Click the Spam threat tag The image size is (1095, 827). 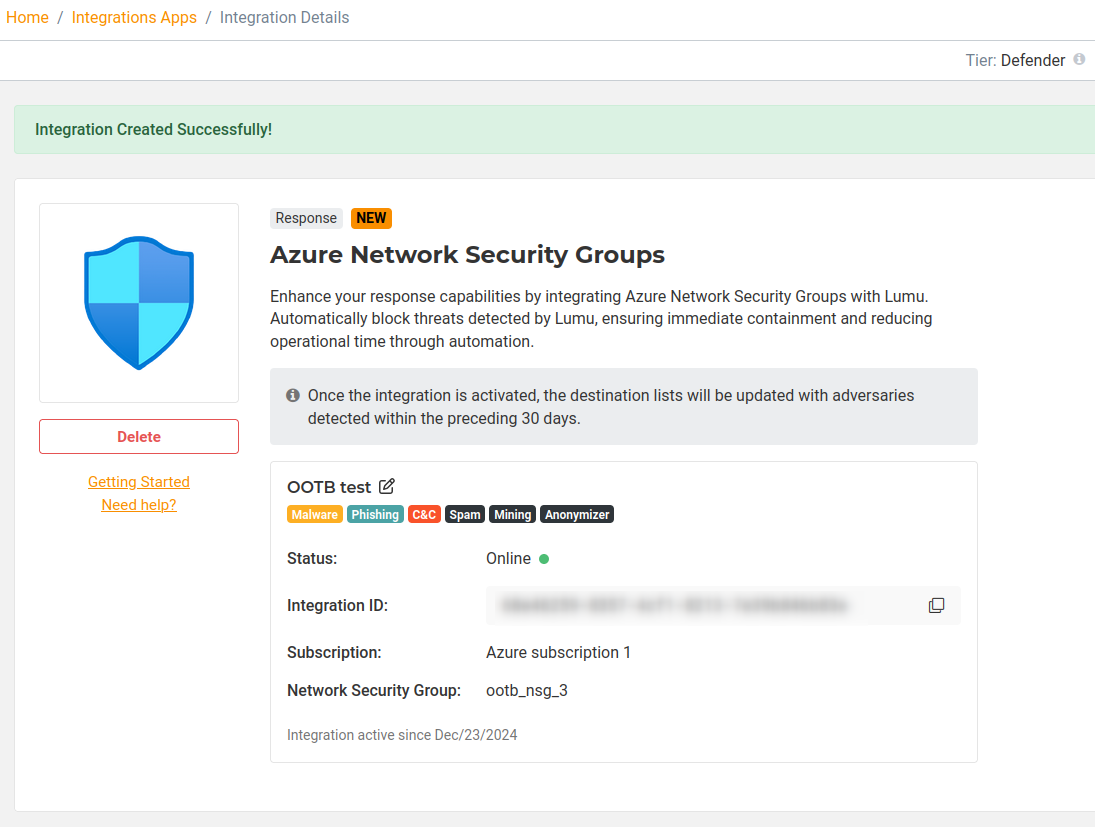pyautogui.click(x=465, y=515)
